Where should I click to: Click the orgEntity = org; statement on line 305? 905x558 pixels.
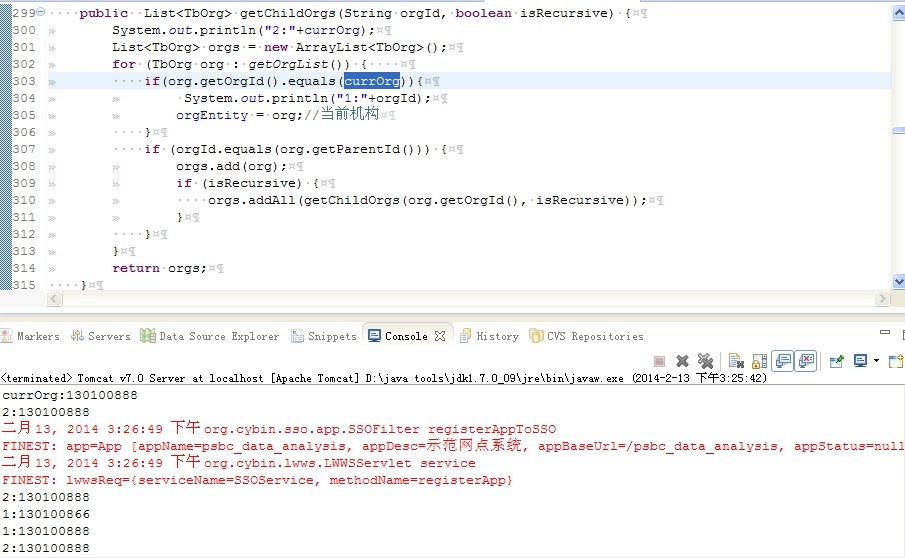tap(239, 115)
